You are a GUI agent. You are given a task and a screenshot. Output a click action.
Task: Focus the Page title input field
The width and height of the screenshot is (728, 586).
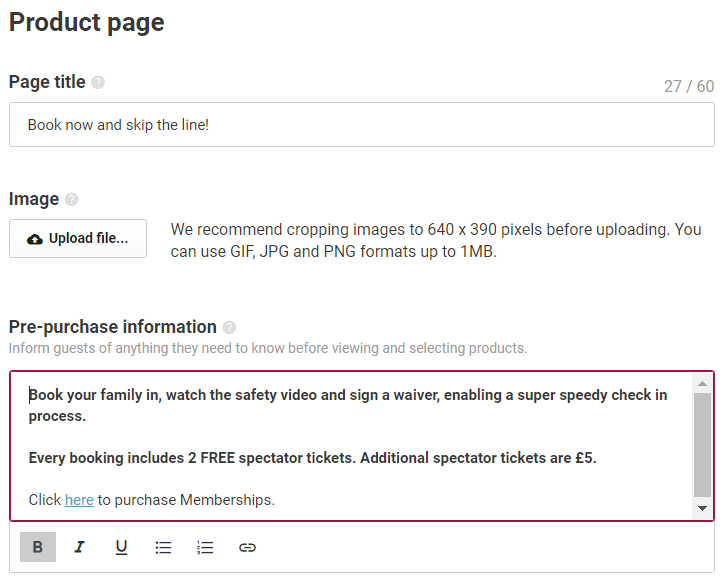[361, 125]
